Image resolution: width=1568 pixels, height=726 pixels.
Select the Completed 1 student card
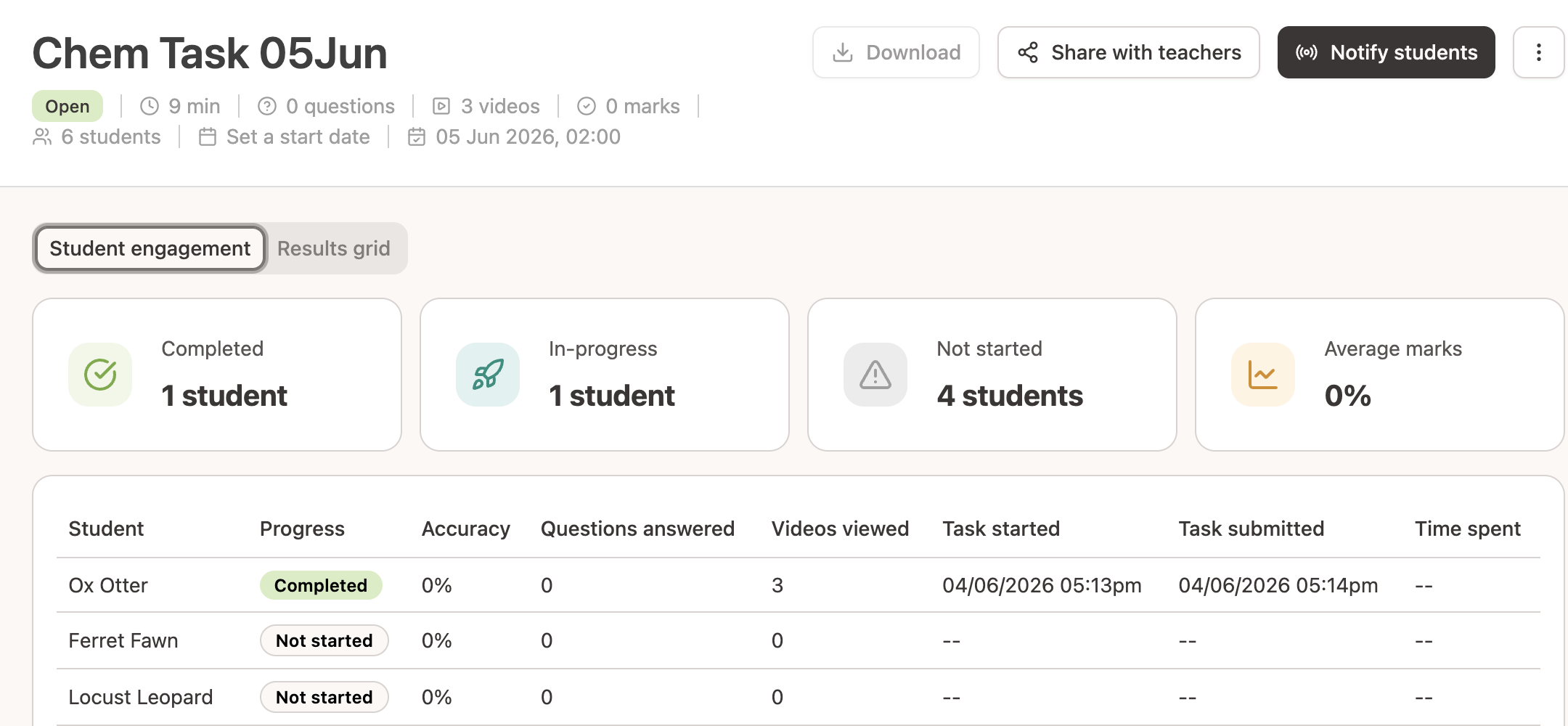pos(217,375)
